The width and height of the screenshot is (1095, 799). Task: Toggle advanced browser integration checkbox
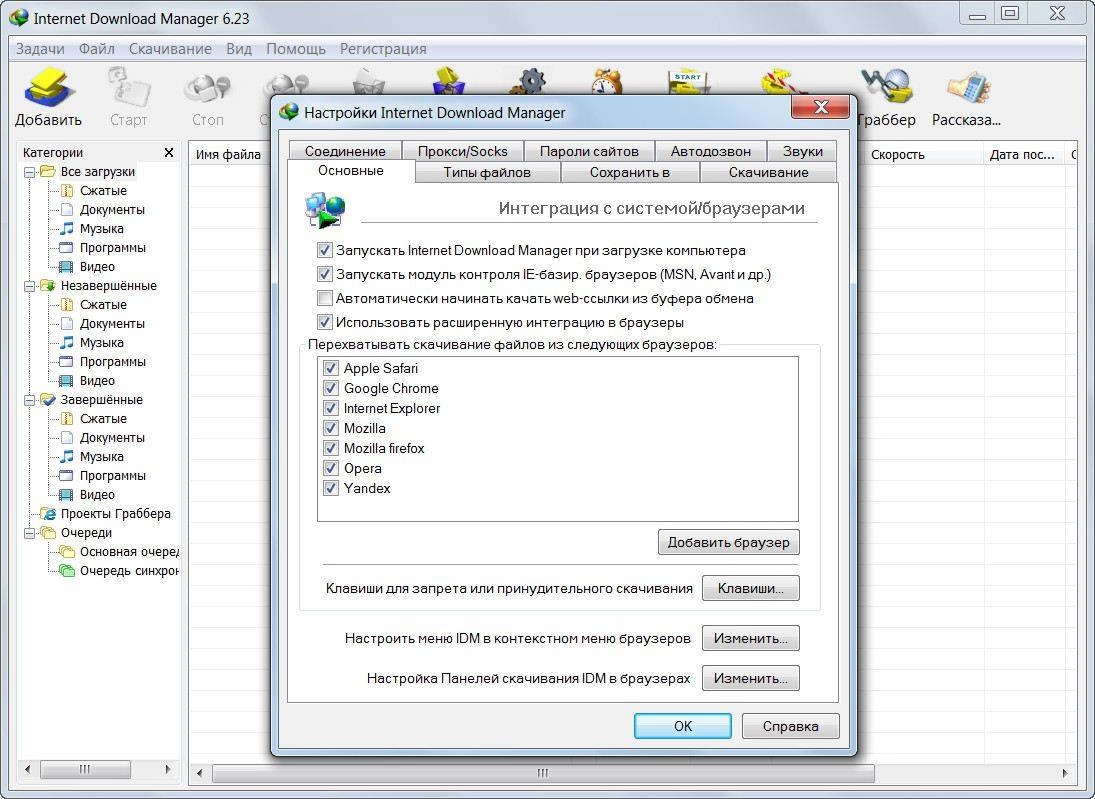(324, 322)
